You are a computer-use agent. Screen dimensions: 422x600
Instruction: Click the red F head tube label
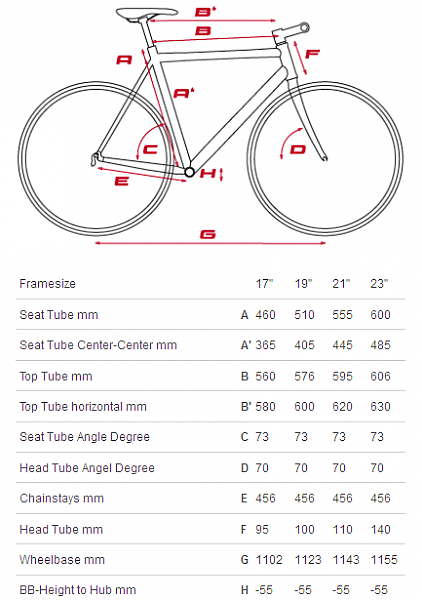(312, 54)
